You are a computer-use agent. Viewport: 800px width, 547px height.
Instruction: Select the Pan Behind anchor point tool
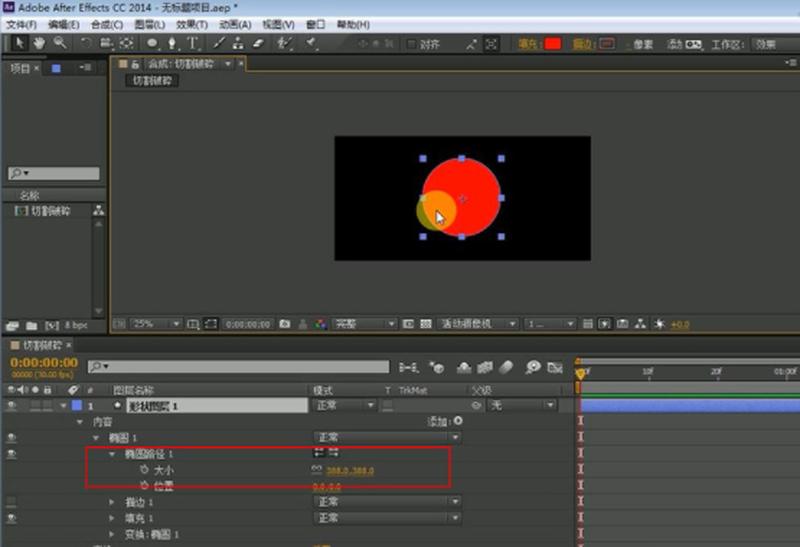[127, 43]
